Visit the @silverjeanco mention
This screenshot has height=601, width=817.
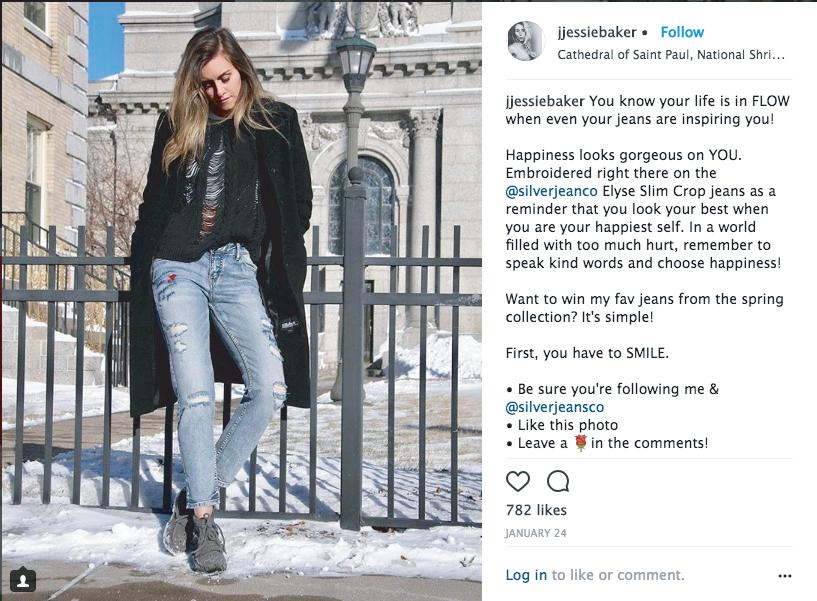(551, 191)
